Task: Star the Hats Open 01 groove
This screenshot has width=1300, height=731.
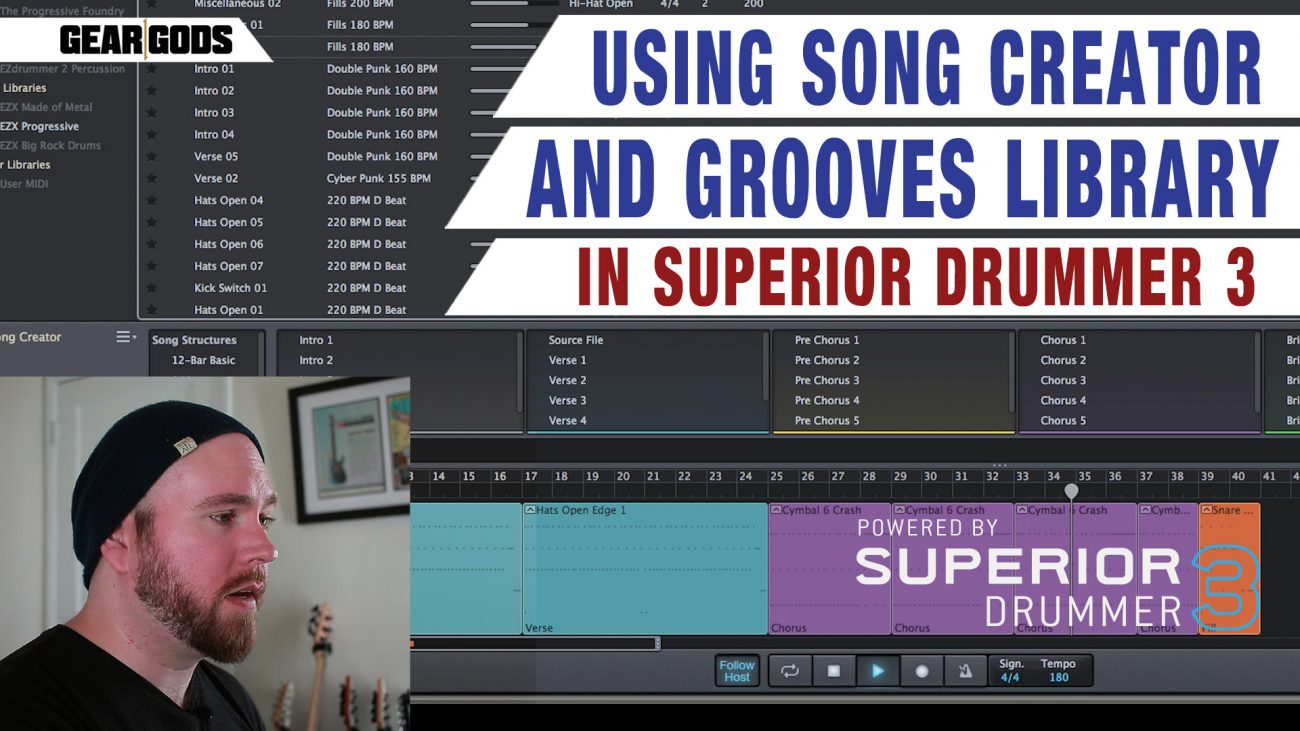Action: pyautogui.click(x=152, y=310)
